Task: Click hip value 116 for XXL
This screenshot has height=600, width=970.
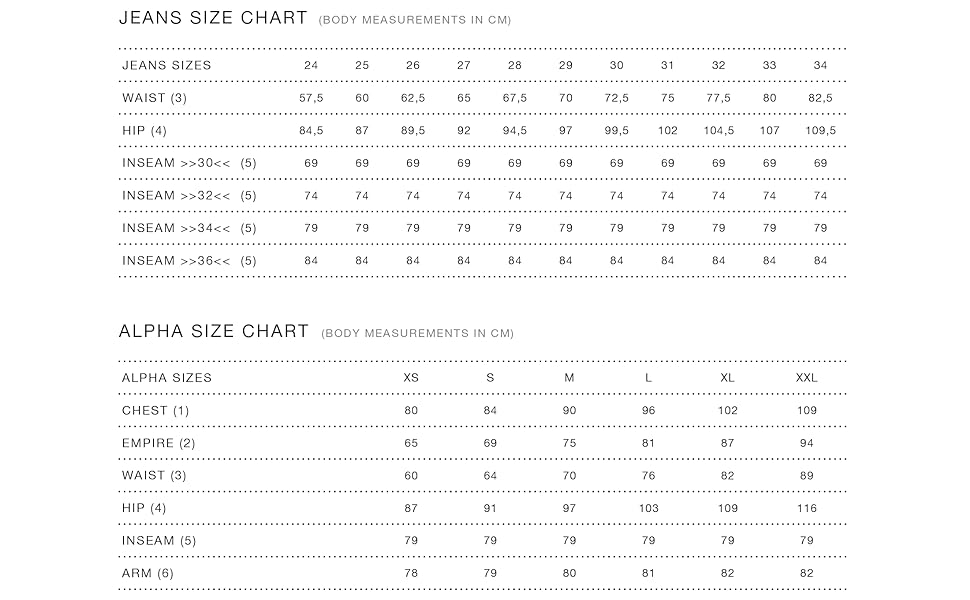Action: click(806, 509)
